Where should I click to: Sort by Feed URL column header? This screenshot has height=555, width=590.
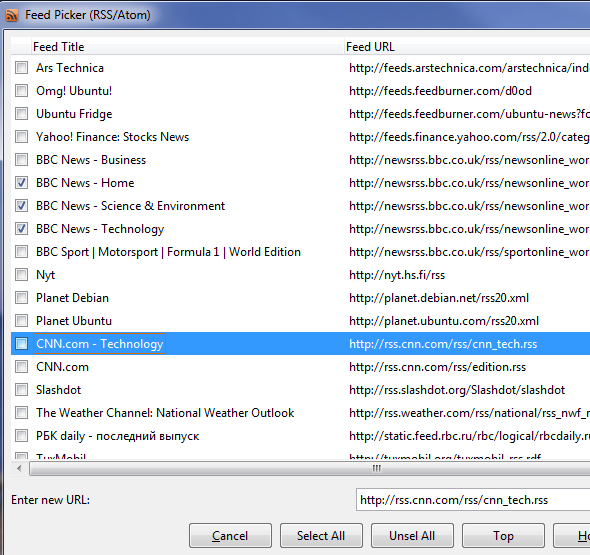click(467, 47)
